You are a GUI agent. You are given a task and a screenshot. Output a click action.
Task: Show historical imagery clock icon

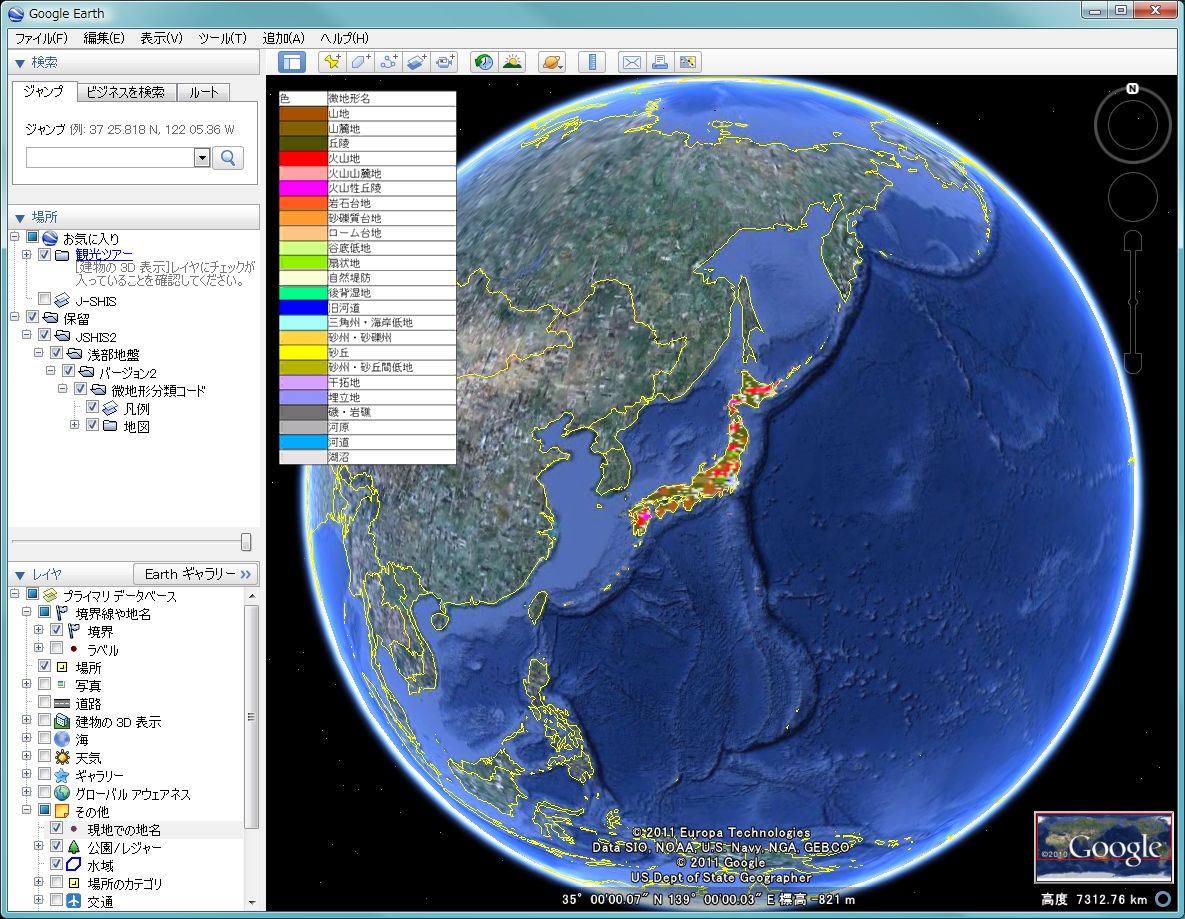pos(484,62)
